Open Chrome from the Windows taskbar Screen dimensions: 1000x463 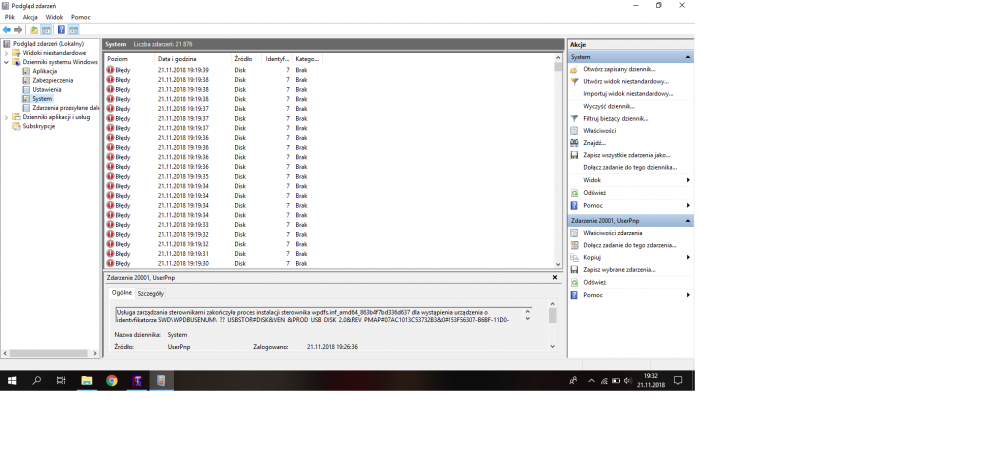point(111,380)
